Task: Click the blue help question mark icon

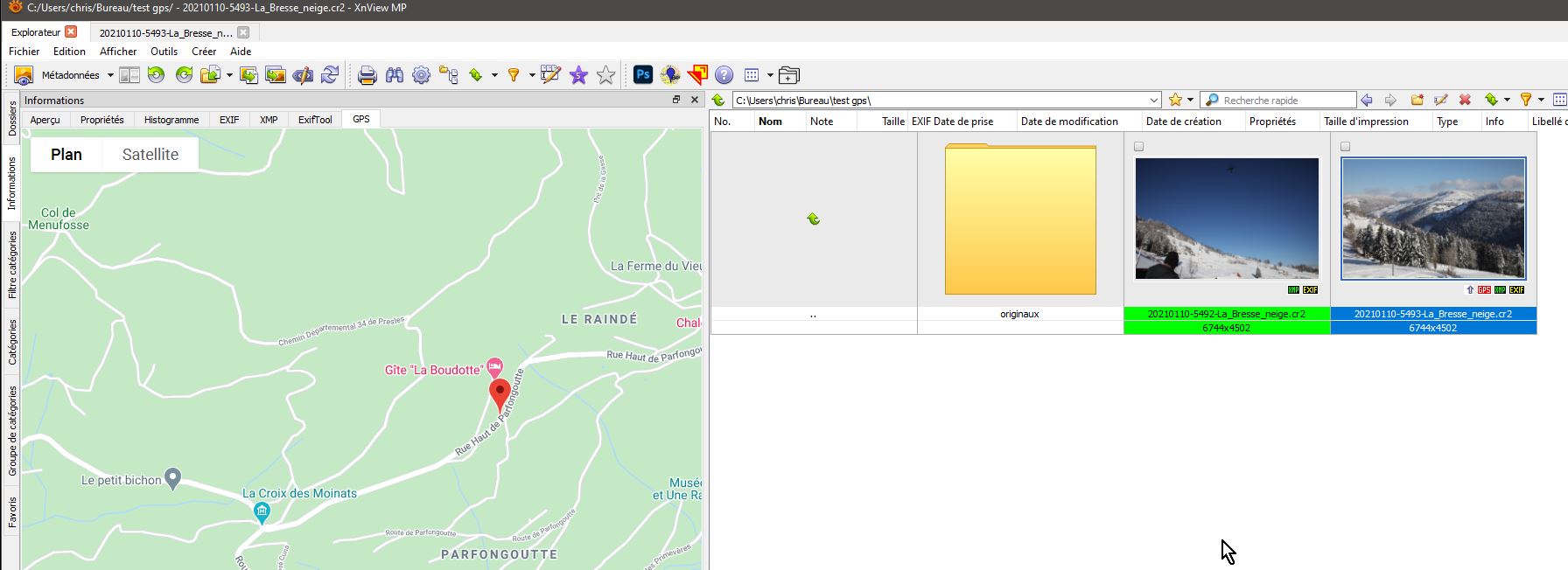Action: (x=724, y=75)
